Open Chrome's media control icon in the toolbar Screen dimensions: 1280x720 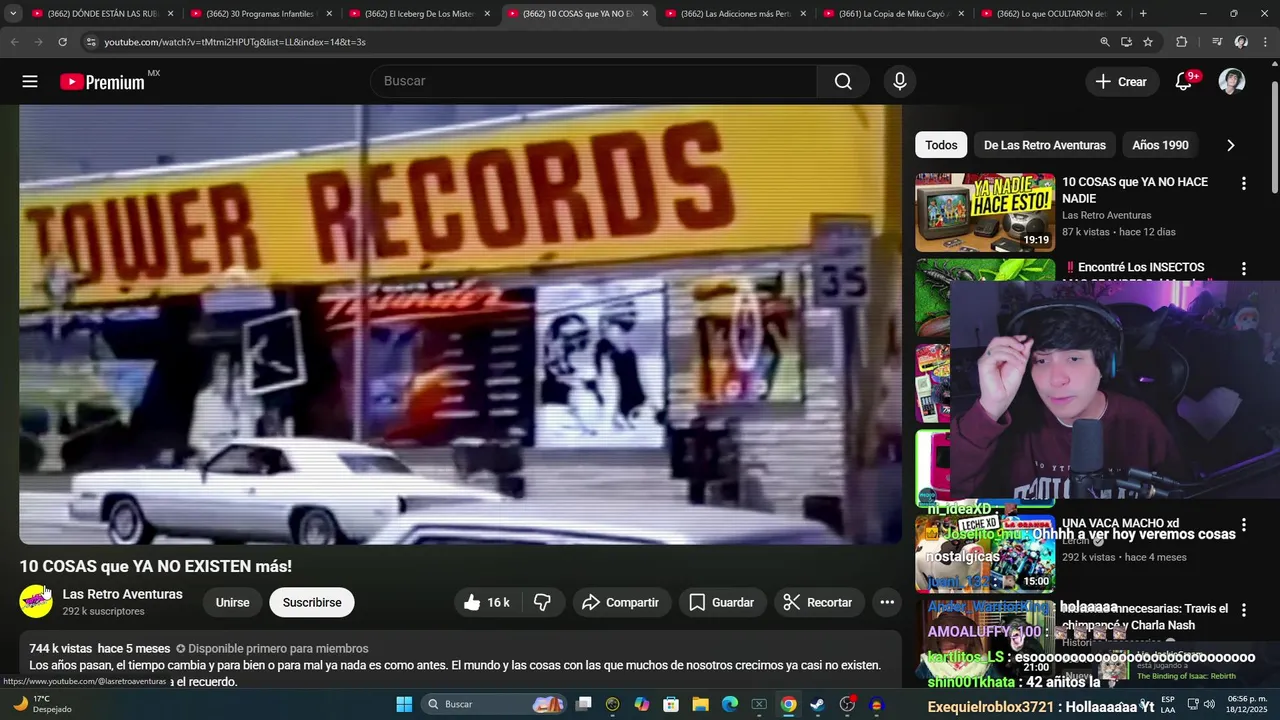pyautogui.click(x=1217, y=42)
